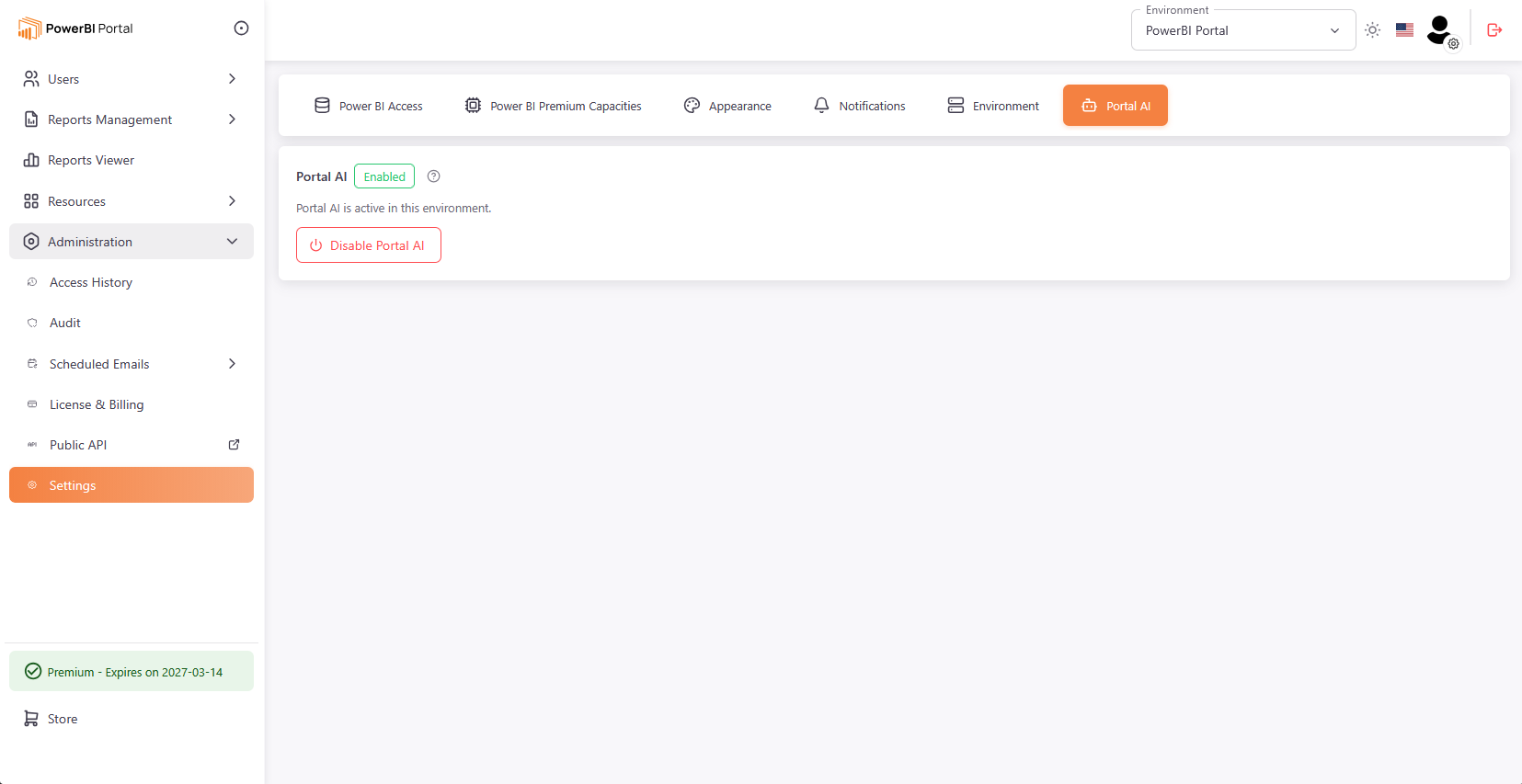Click the Users people icon
The width and height of the screenshot is (1522, 784).
click(x=31, y=79)
